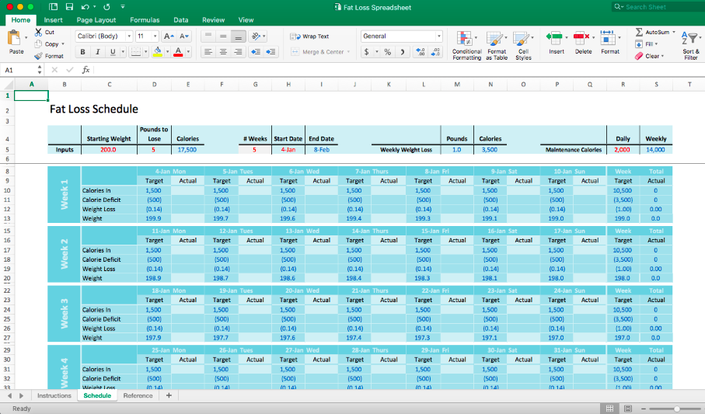Select the Starting Weight cell 200.0
The width and height of the screenshot is (705, 414).
(x=108, y=150)
